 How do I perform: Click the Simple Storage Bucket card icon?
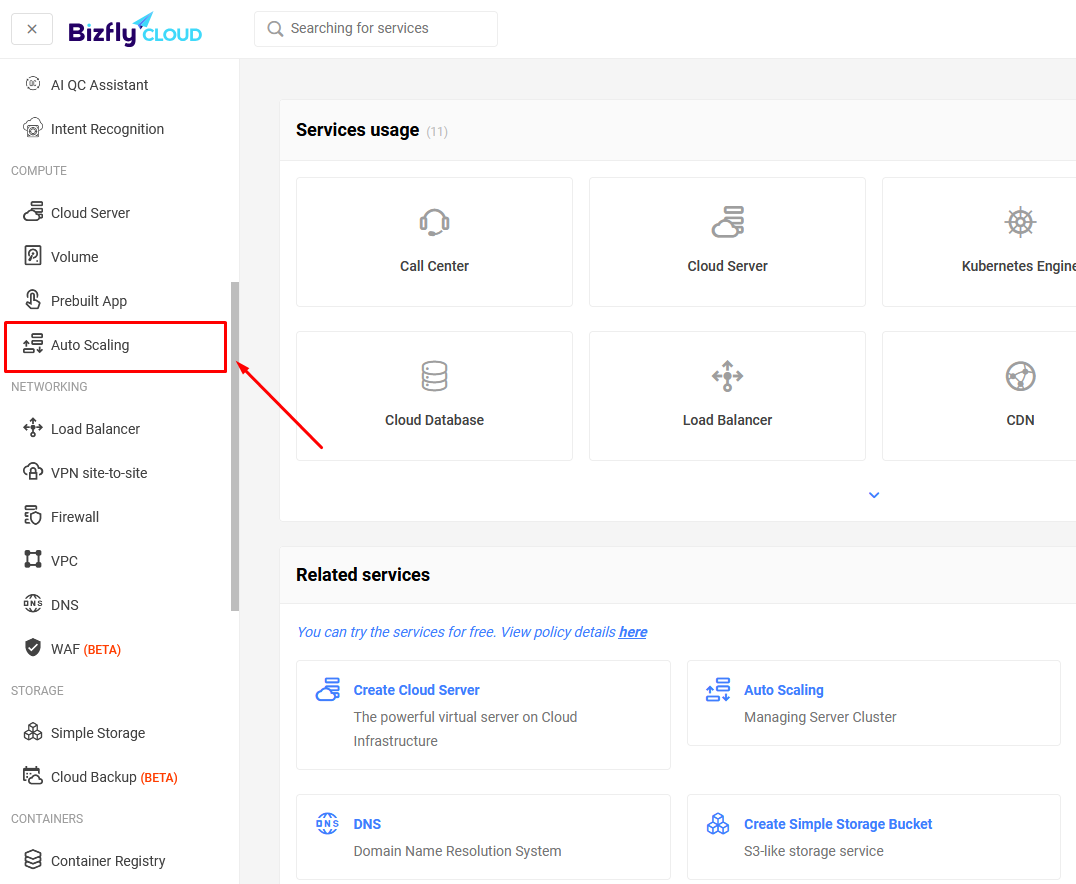[x=718, y=823]
